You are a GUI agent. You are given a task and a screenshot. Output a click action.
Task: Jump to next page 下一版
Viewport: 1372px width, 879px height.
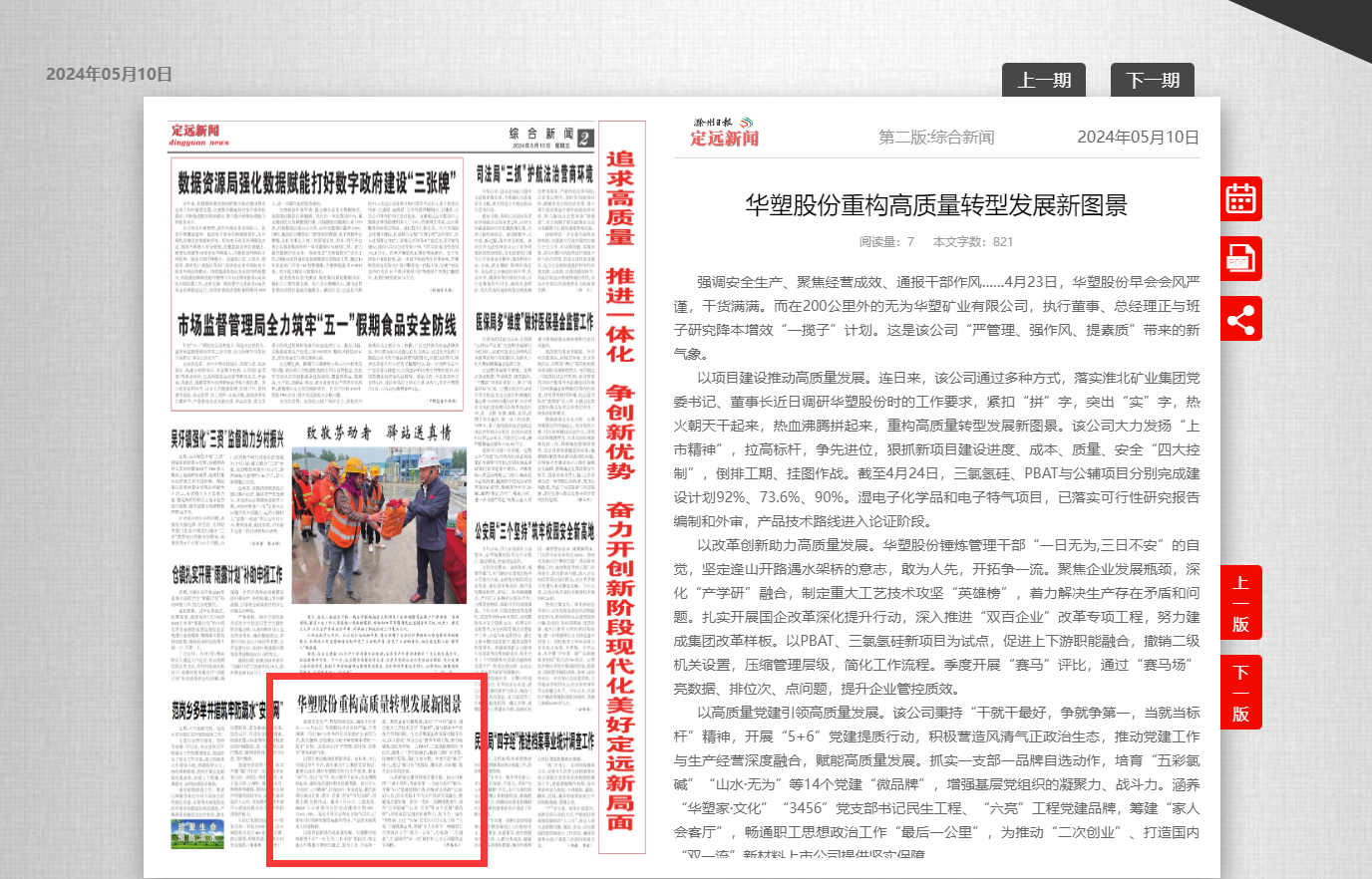click(x=1240, y=694)
